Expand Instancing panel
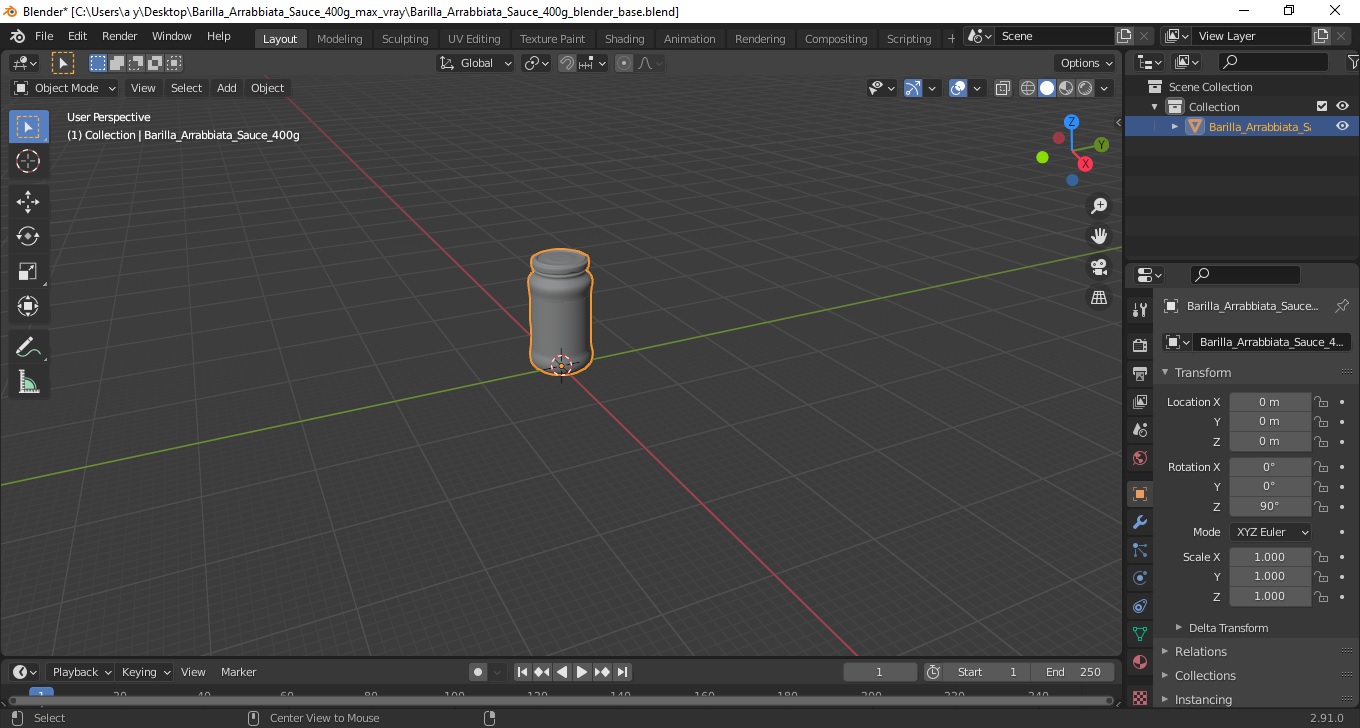 pos(1203,700)
